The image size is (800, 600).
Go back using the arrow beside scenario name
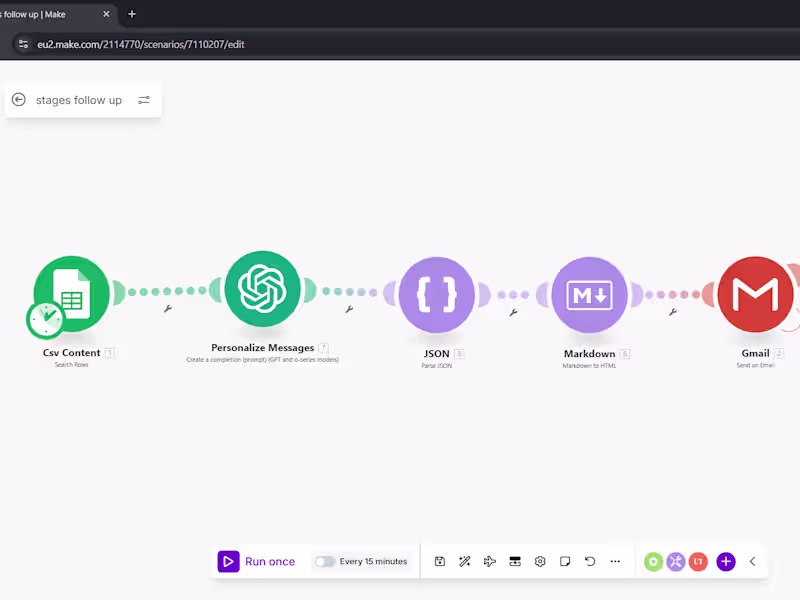[18, 99]
